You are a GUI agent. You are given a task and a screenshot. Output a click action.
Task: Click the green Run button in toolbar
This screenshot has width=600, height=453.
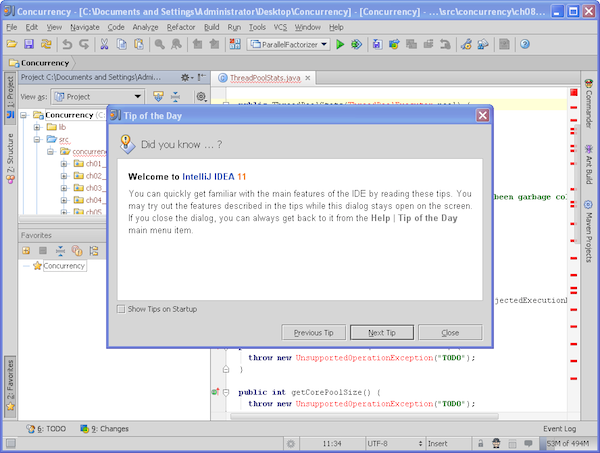[341, 45]
